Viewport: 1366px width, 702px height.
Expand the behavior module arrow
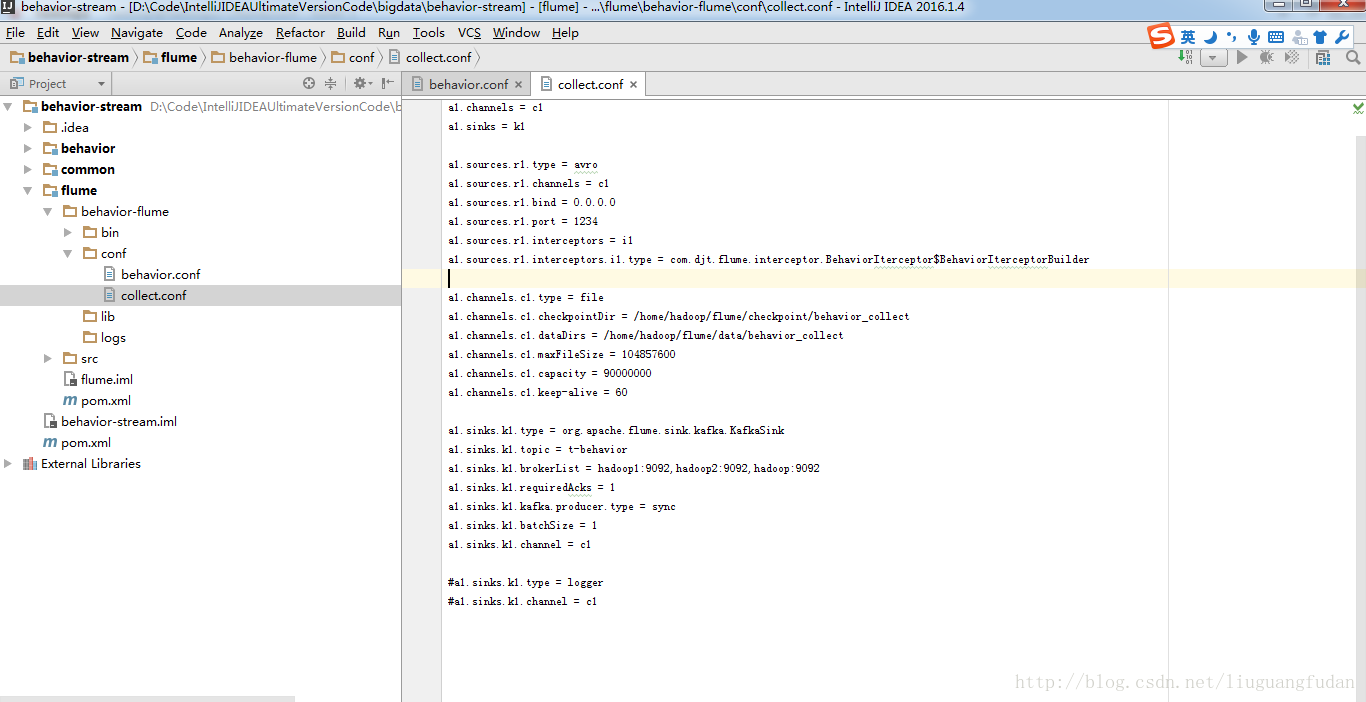click(28, 148)
